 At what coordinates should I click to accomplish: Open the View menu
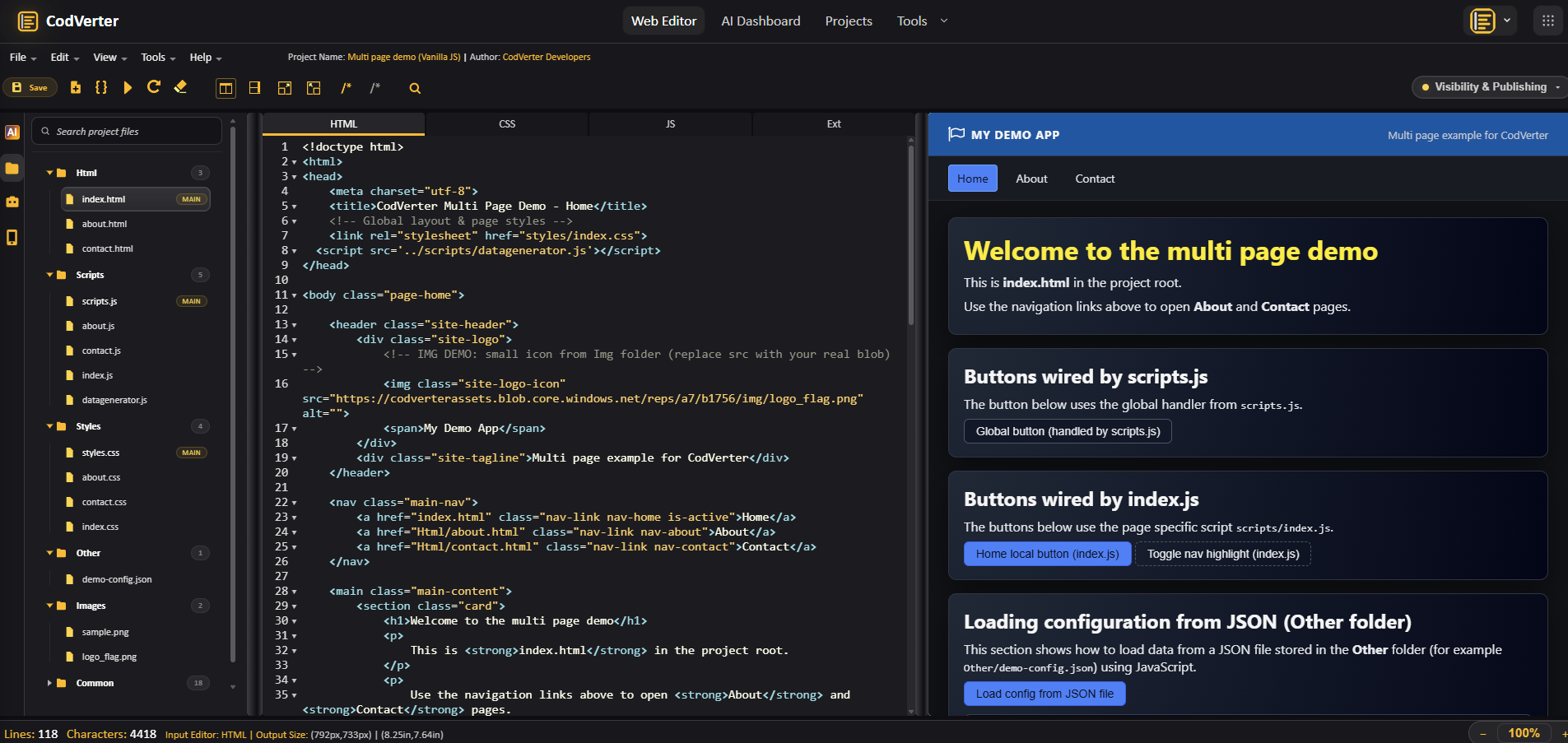[109, 58]
